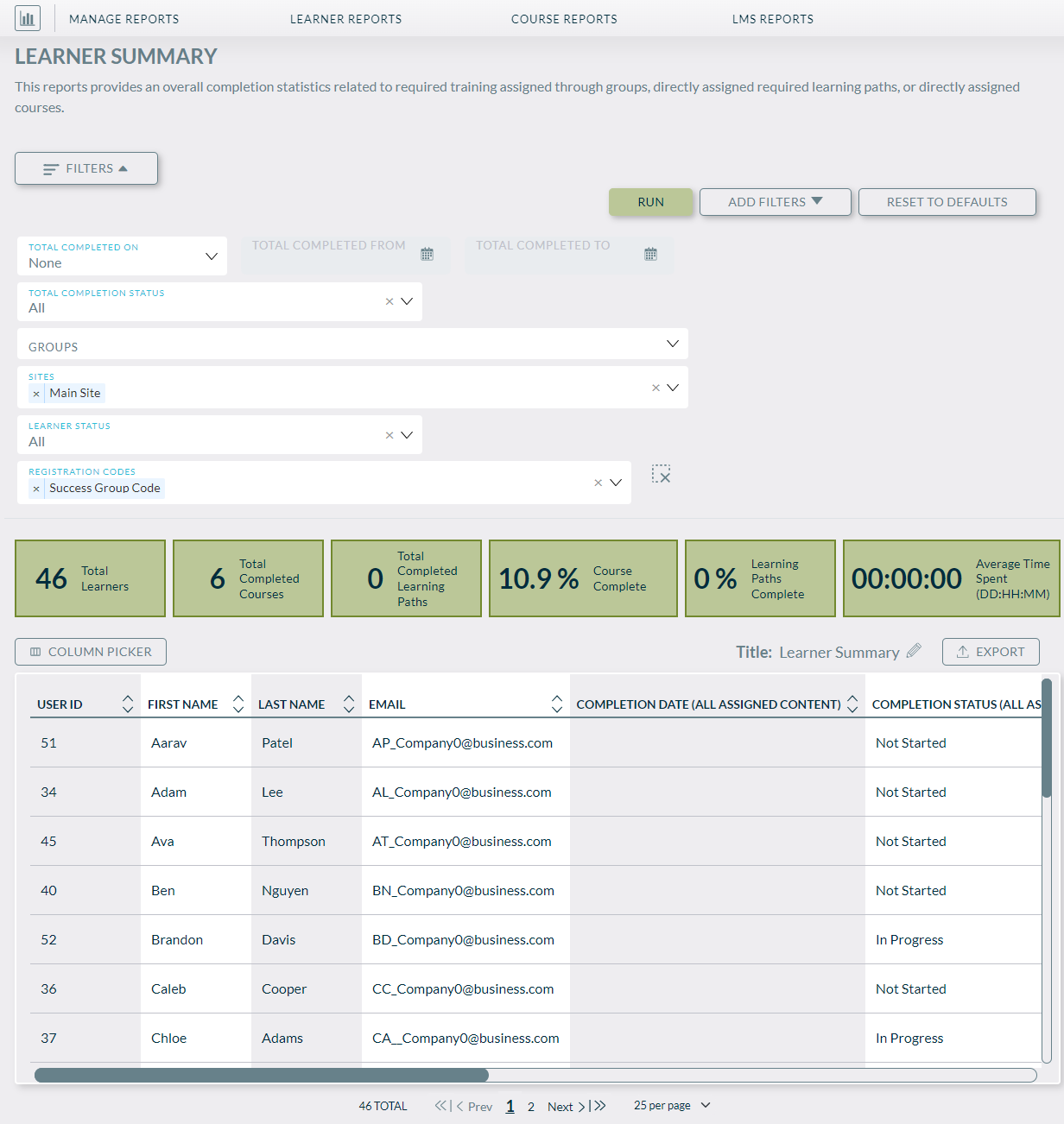Remove the Success Group Code registration chip

pos(36,488)
